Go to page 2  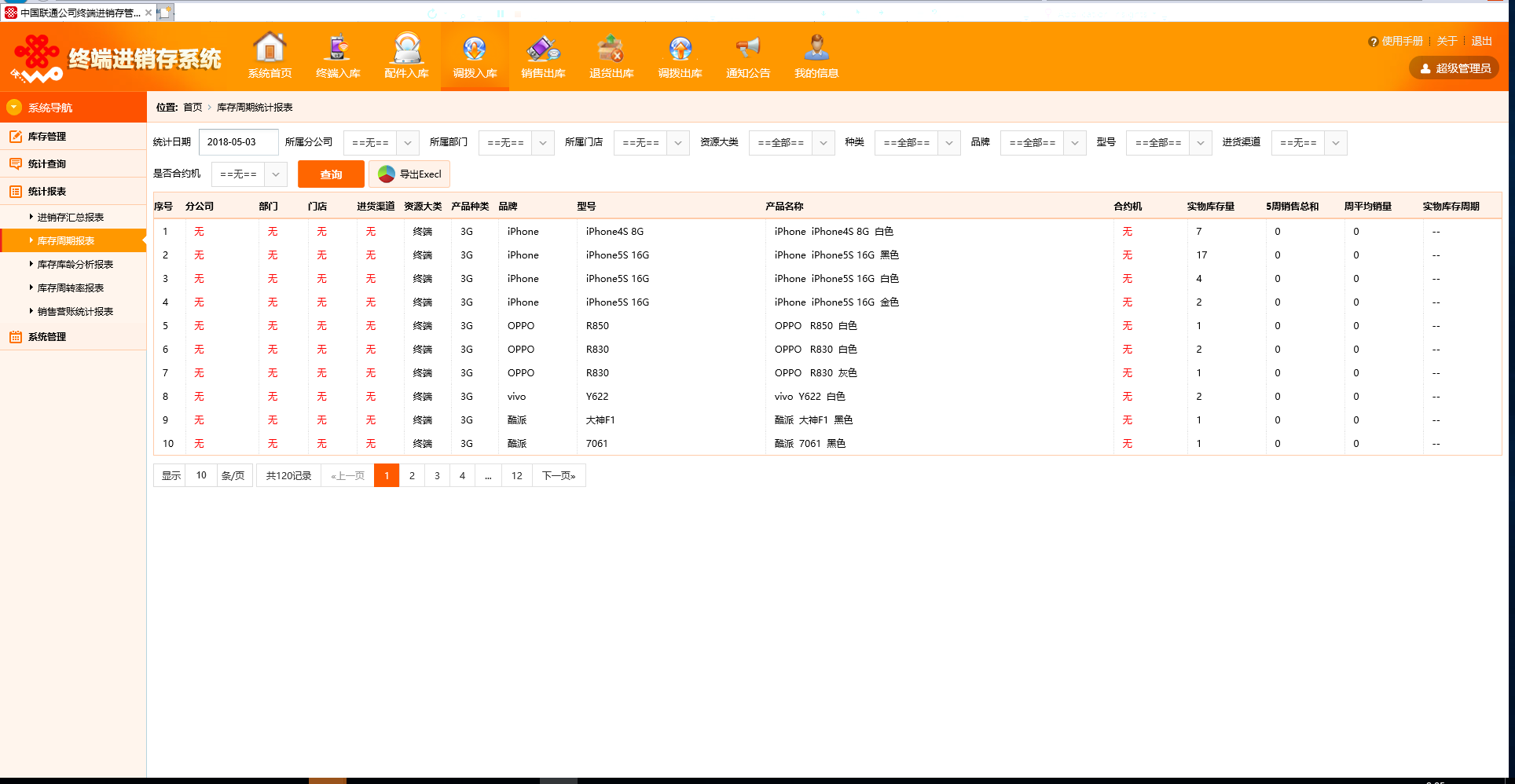[x=412, y=475]
